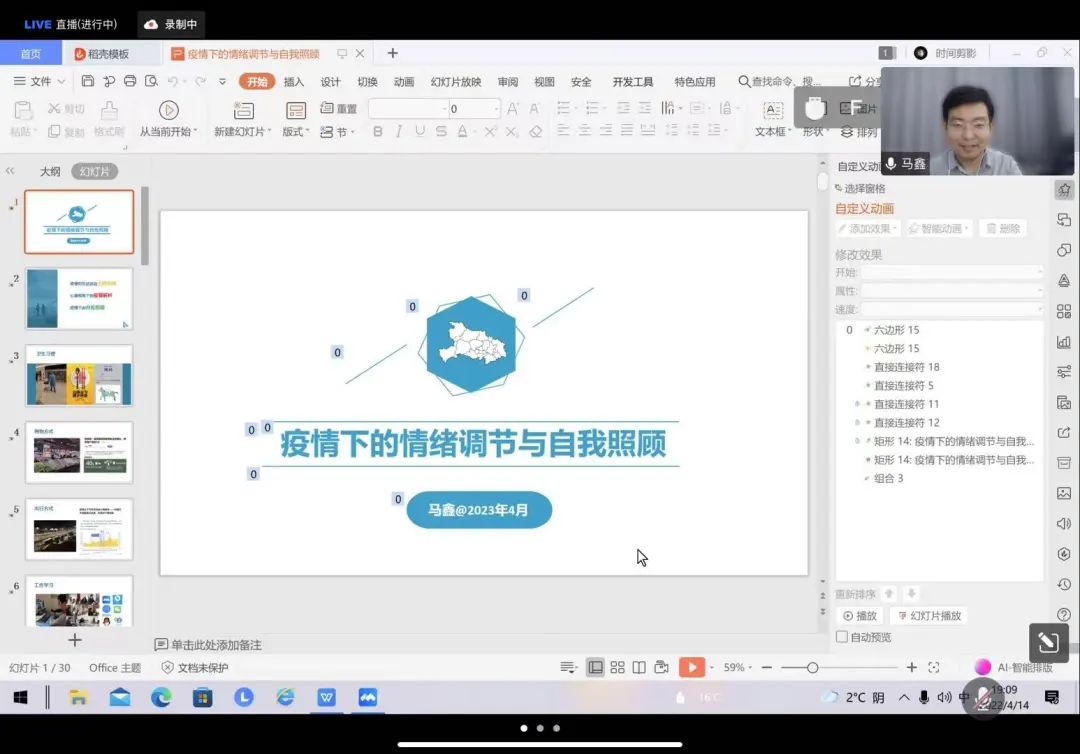Click the 新建幻灯片 new slide icon
1080x754 pixels.
pyautogui.click(x=243, y=110)
